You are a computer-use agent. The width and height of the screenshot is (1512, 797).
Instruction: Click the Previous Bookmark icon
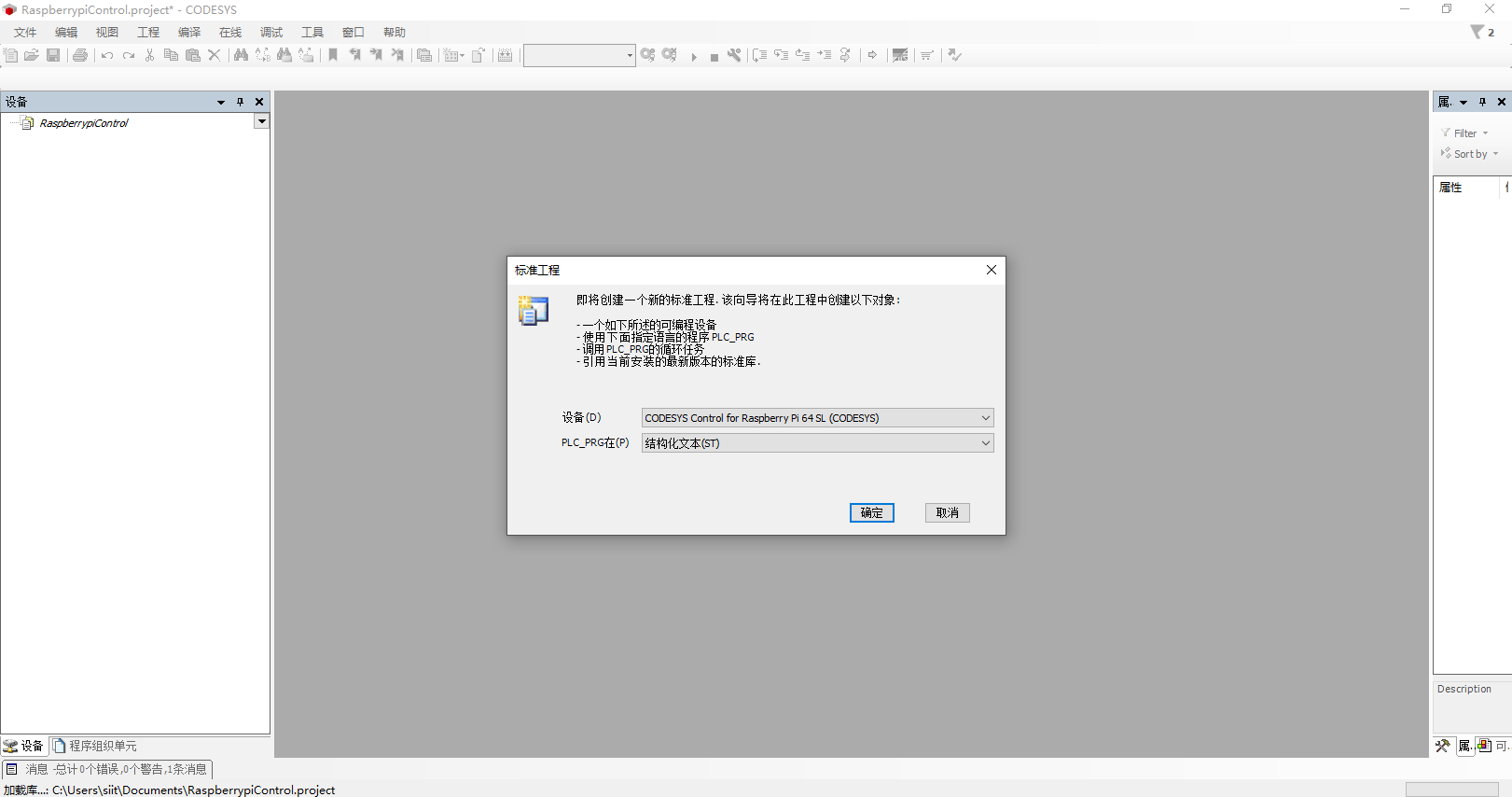point(354,55)
